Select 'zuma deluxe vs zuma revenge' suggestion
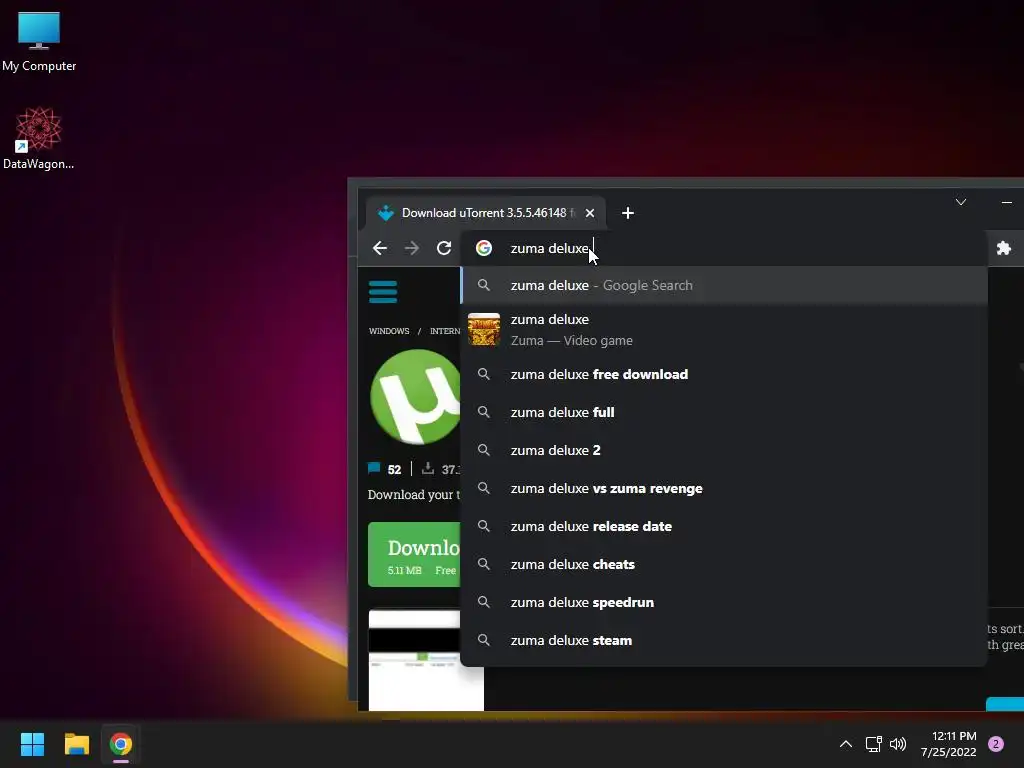 (724, 488)
